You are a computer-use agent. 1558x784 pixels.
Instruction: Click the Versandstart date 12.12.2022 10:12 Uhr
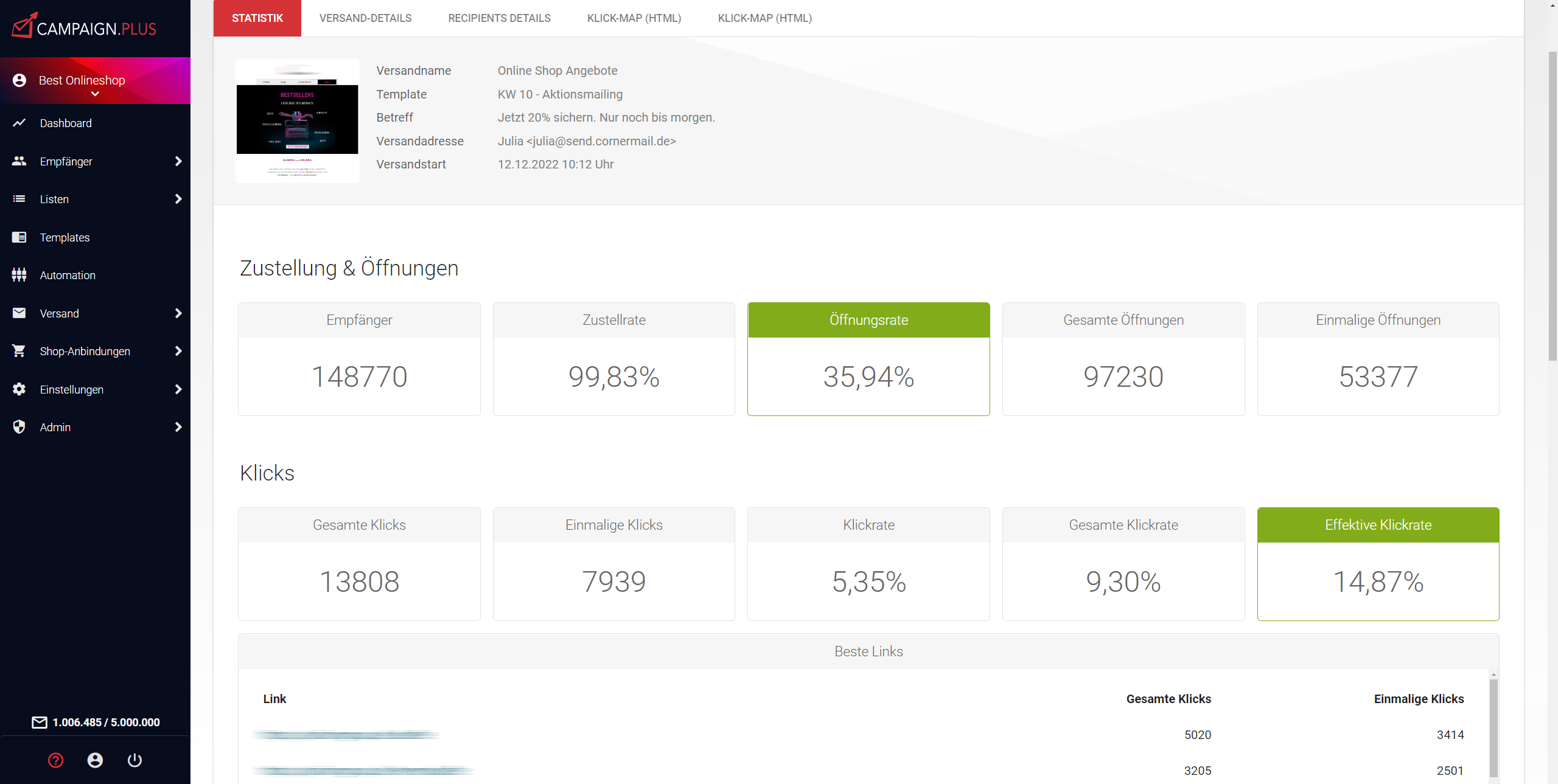[x=556, y=164]
